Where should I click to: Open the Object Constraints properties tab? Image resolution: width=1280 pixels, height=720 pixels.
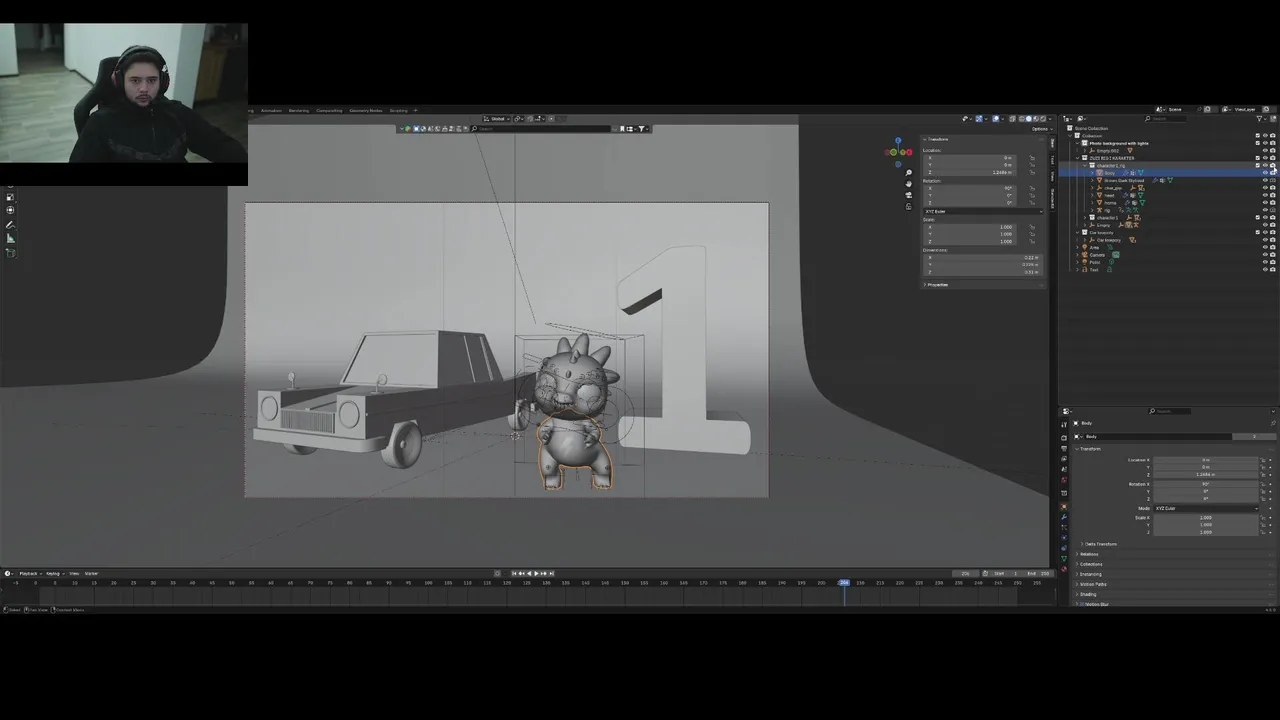click(x=1064, y=548)
